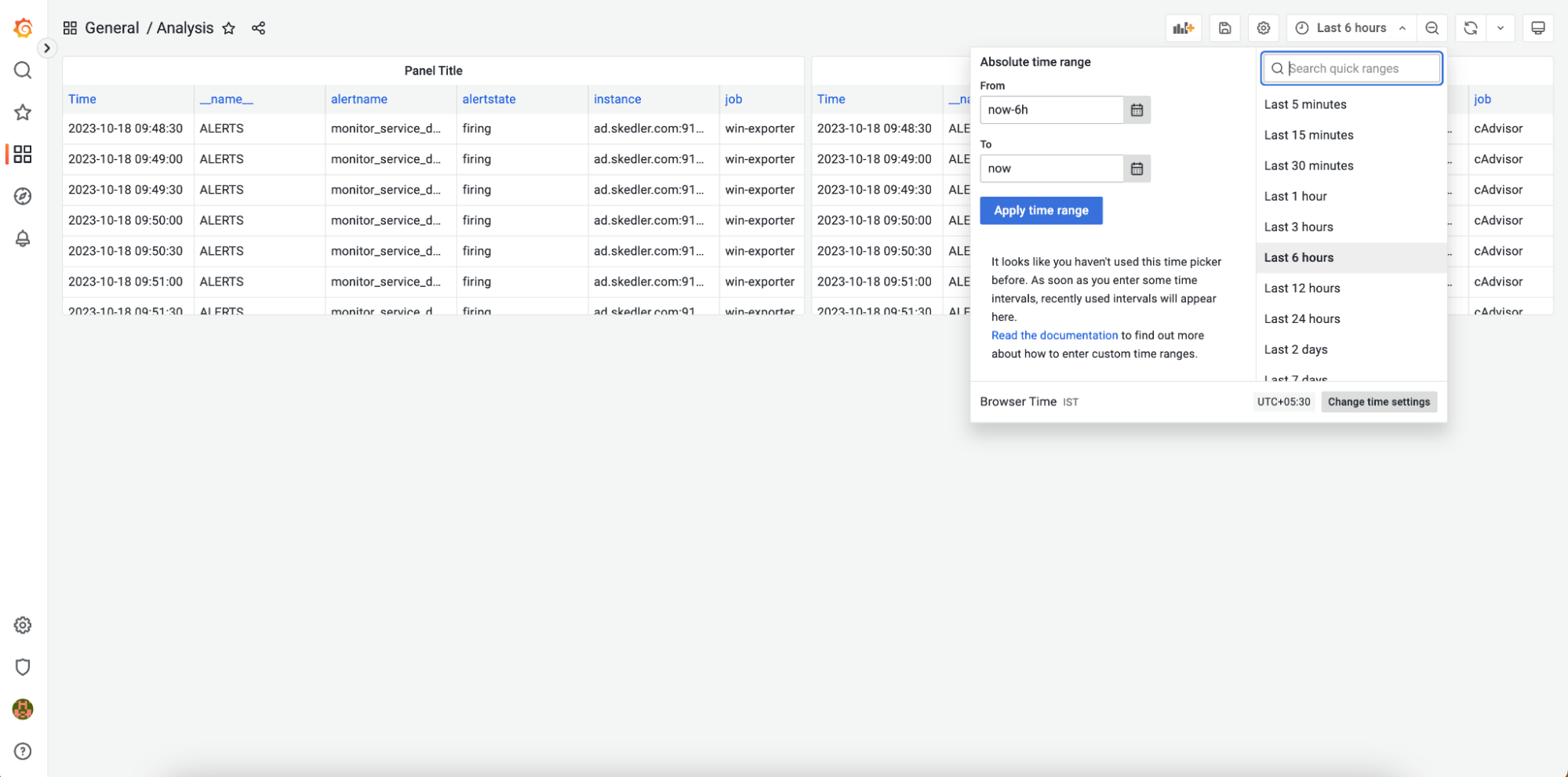
Task: Enable cycle view mode with TV icon
Action: (1537, 27)
